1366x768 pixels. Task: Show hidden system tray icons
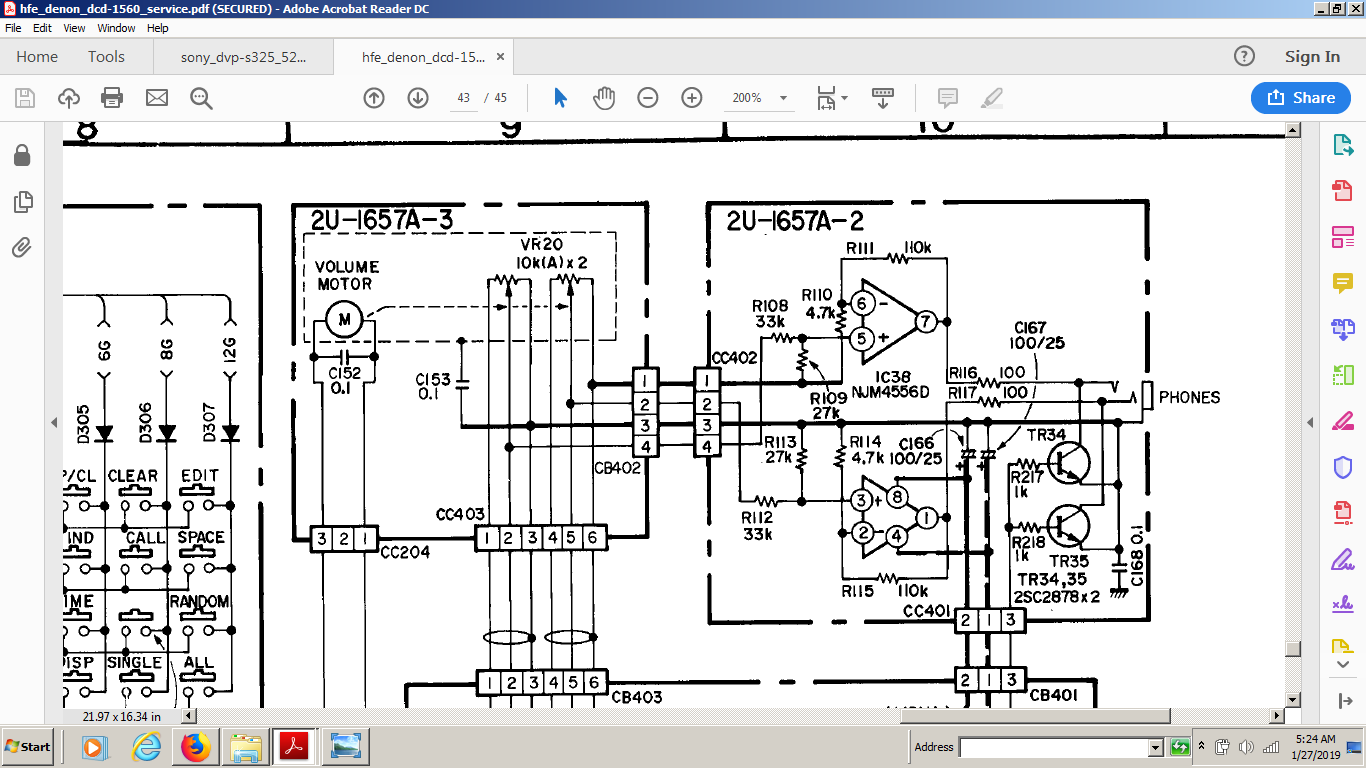(x=1203, y=747)
